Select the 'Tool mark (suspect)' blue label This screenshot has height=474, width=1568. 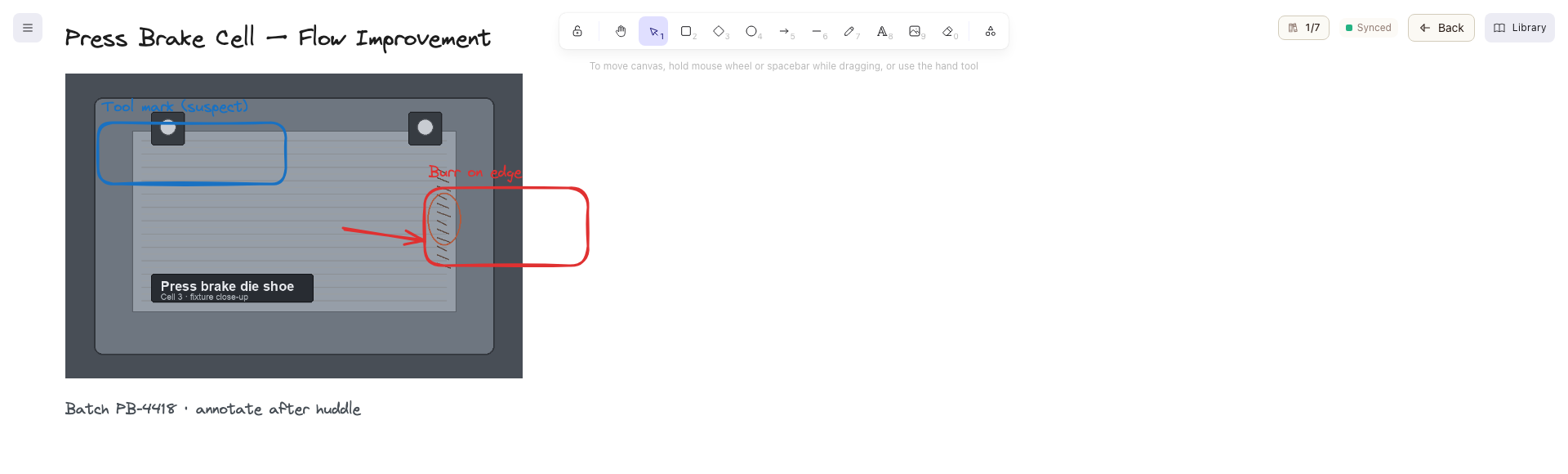click(175, 107)
